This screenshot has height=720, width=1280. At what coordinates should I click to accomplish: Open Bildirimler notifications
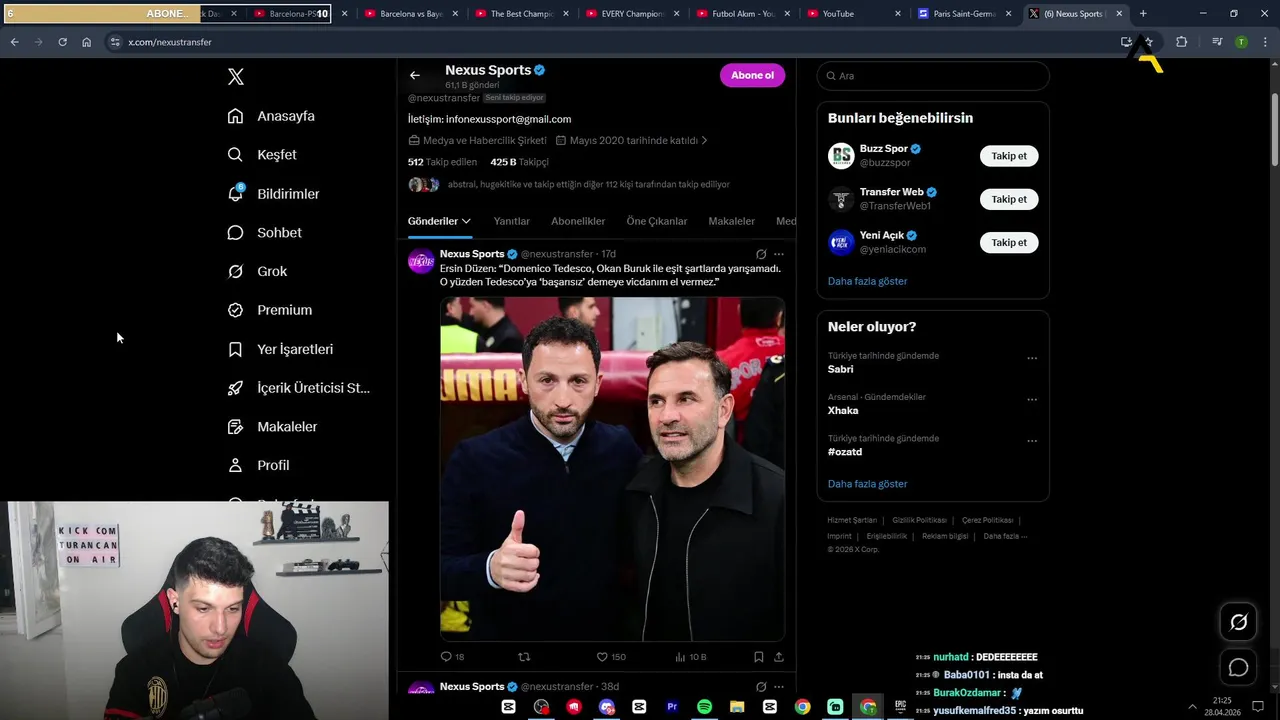[x=273, y=194]
